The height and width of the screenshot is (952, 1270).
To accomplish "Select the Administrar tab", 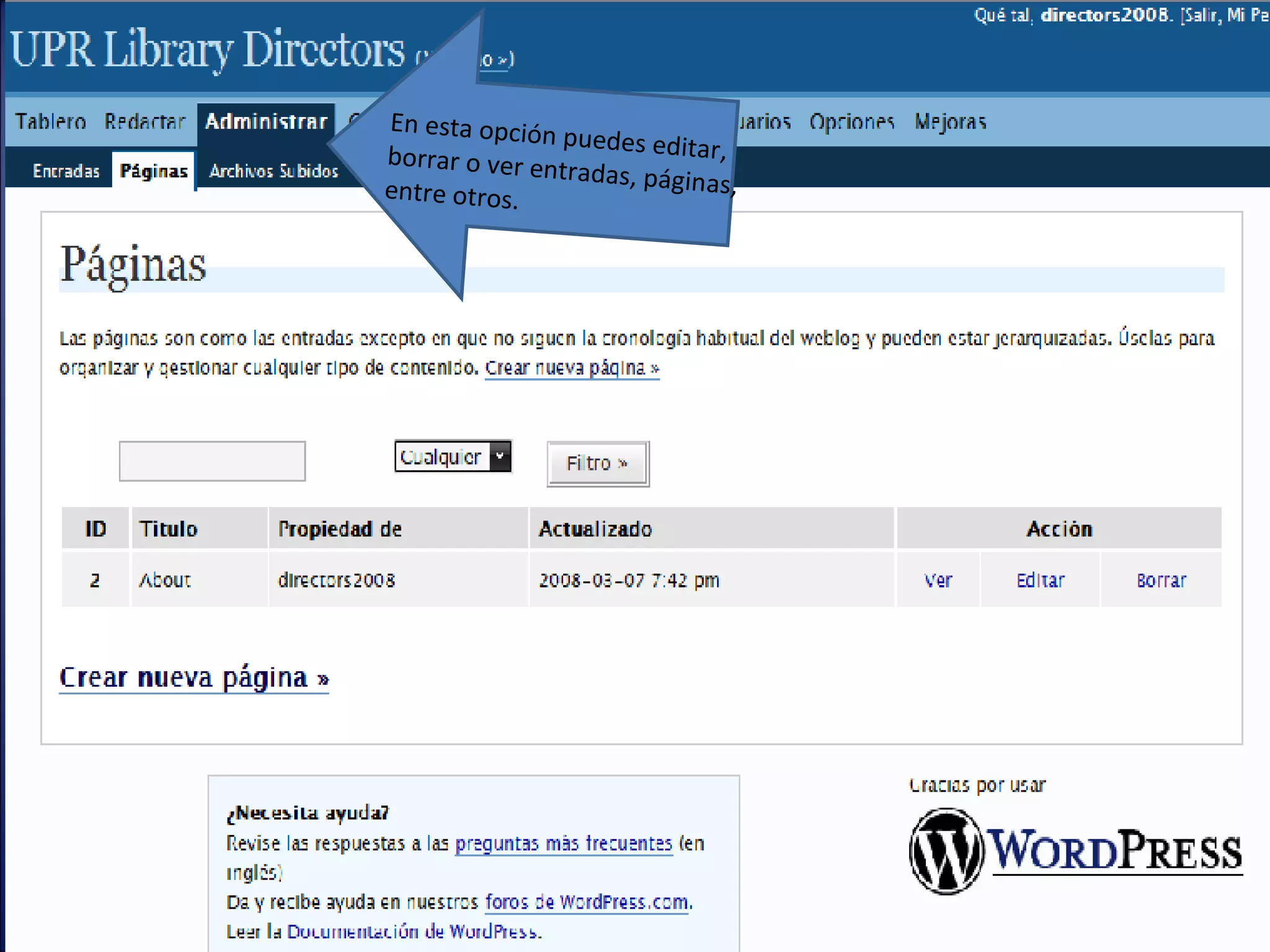I will 266,121.
